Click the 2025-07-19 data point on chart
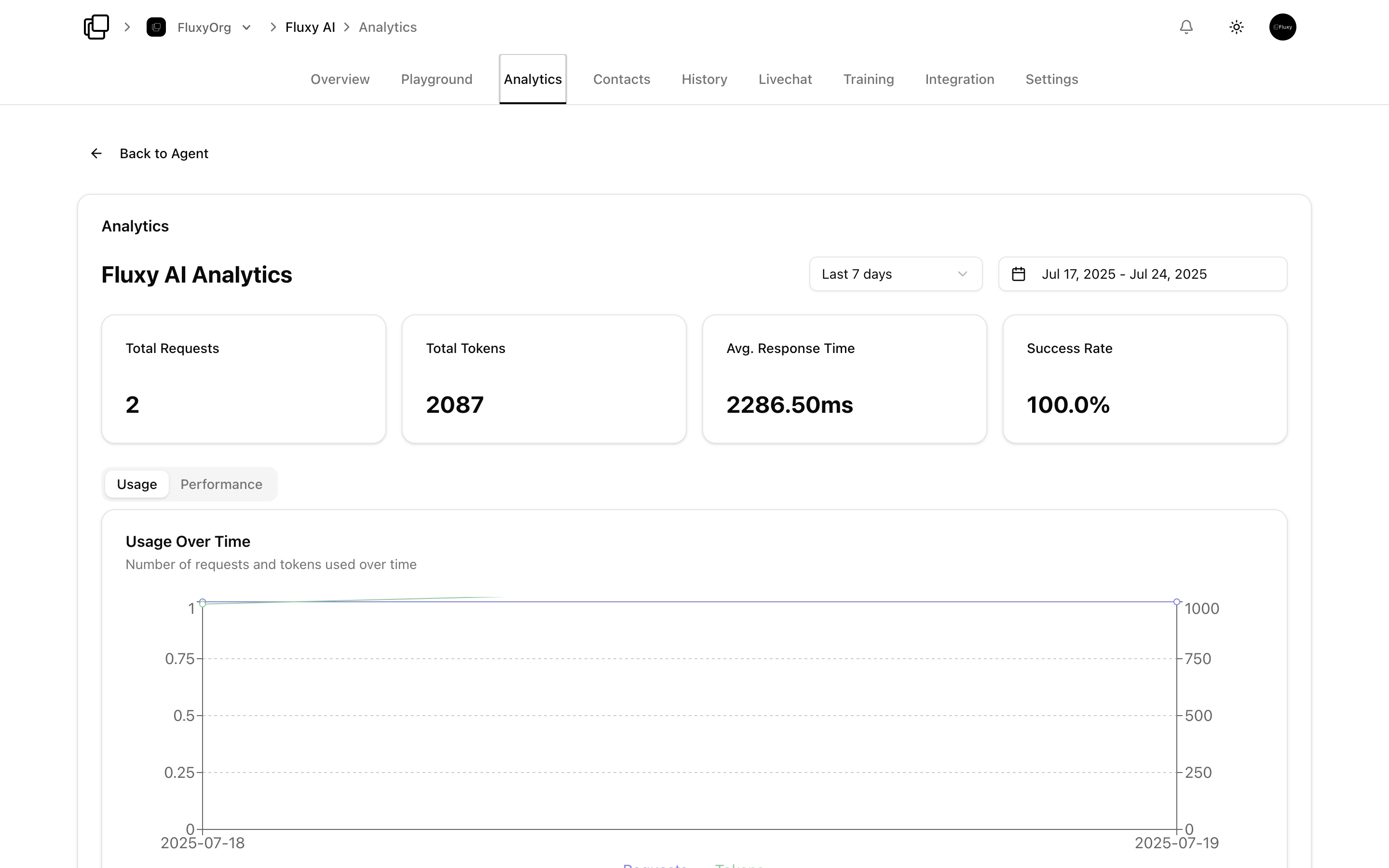1389x868 pixels. pos(1177,602)
